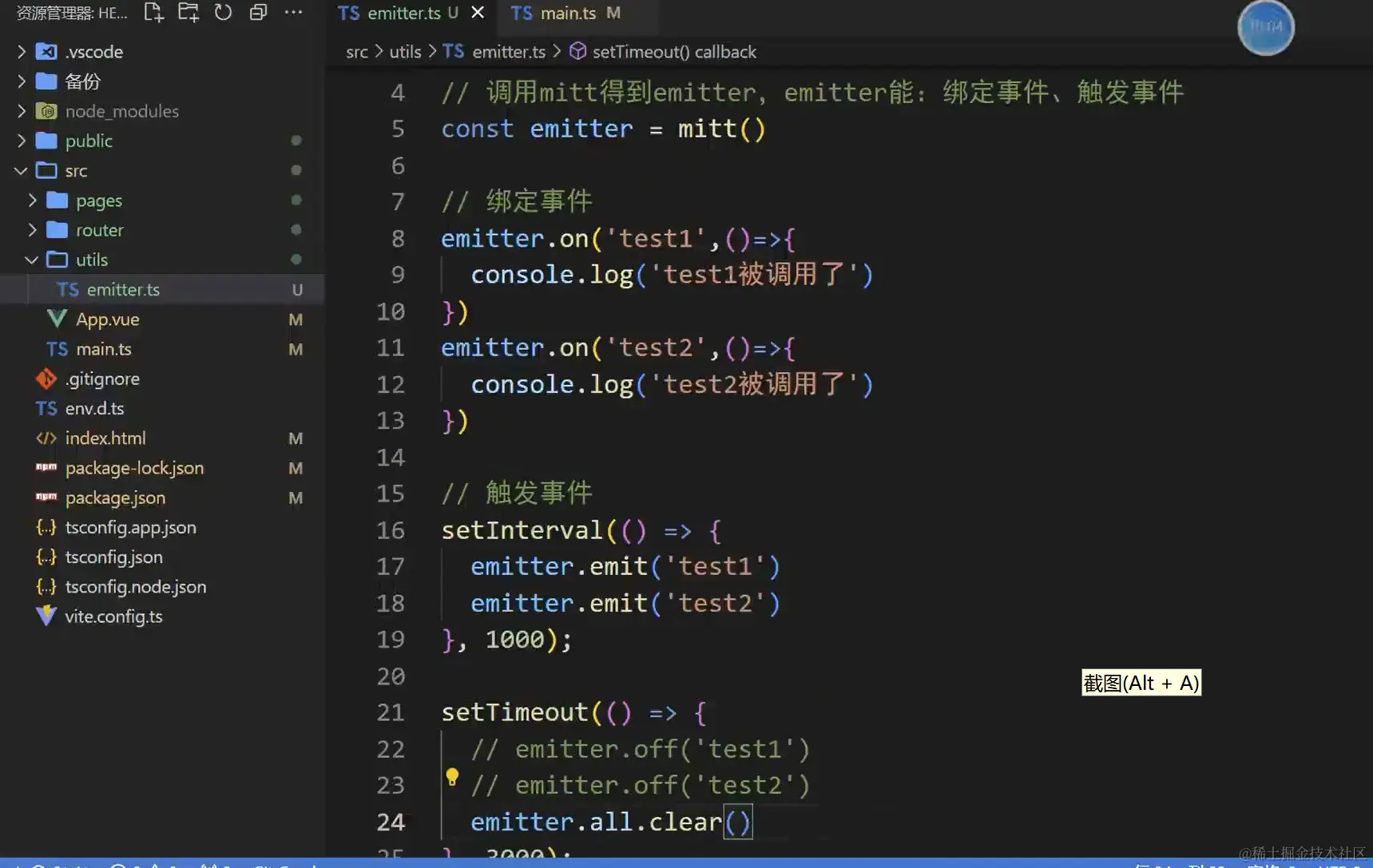This screenshot has width=1373, height=868.
Task: Click the .vscode folder icon
Action: click(47, 52)
